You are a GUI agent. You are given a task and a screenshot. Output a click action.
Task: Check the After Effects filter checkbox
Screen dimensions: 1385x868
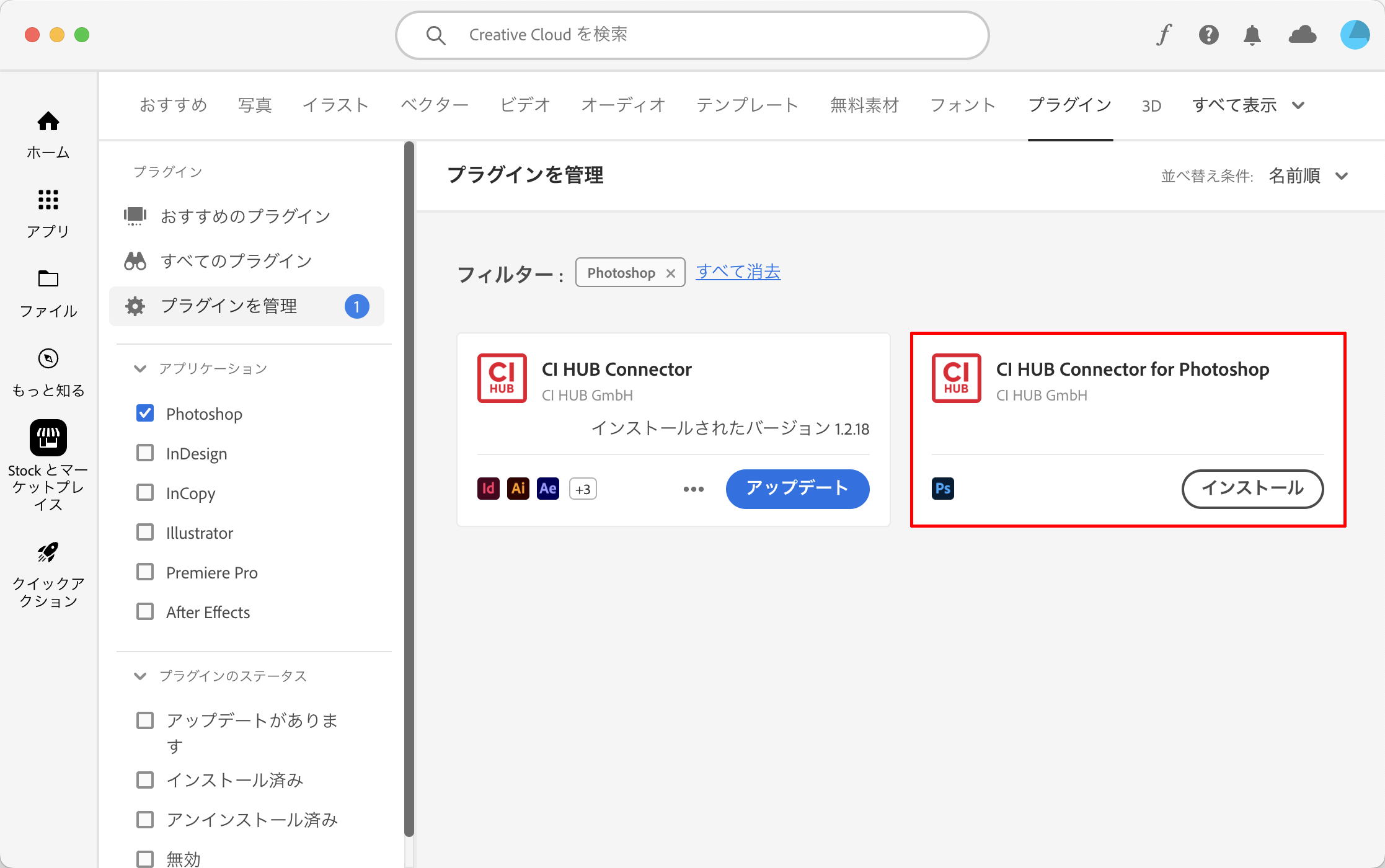[145, 612]
